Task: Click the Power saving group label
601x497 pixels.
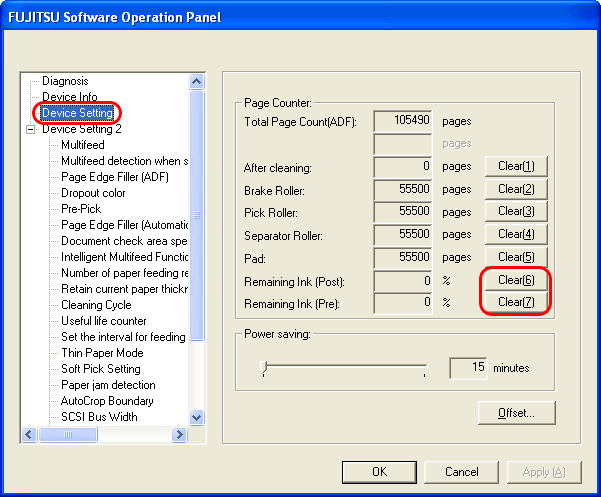Action: [277, 334]
